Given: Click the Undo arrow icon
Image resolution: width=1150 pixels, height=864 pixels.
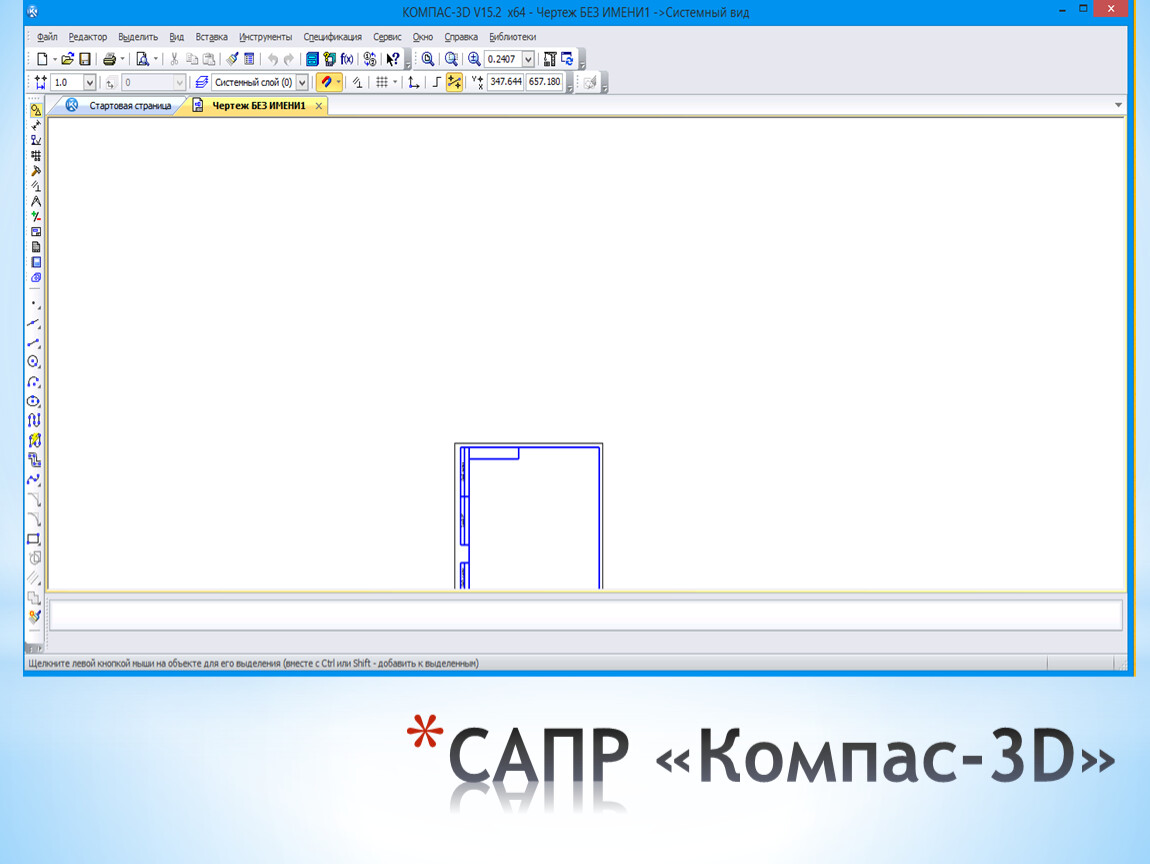Looking at the screenshot, I should [x=273, y=59].
